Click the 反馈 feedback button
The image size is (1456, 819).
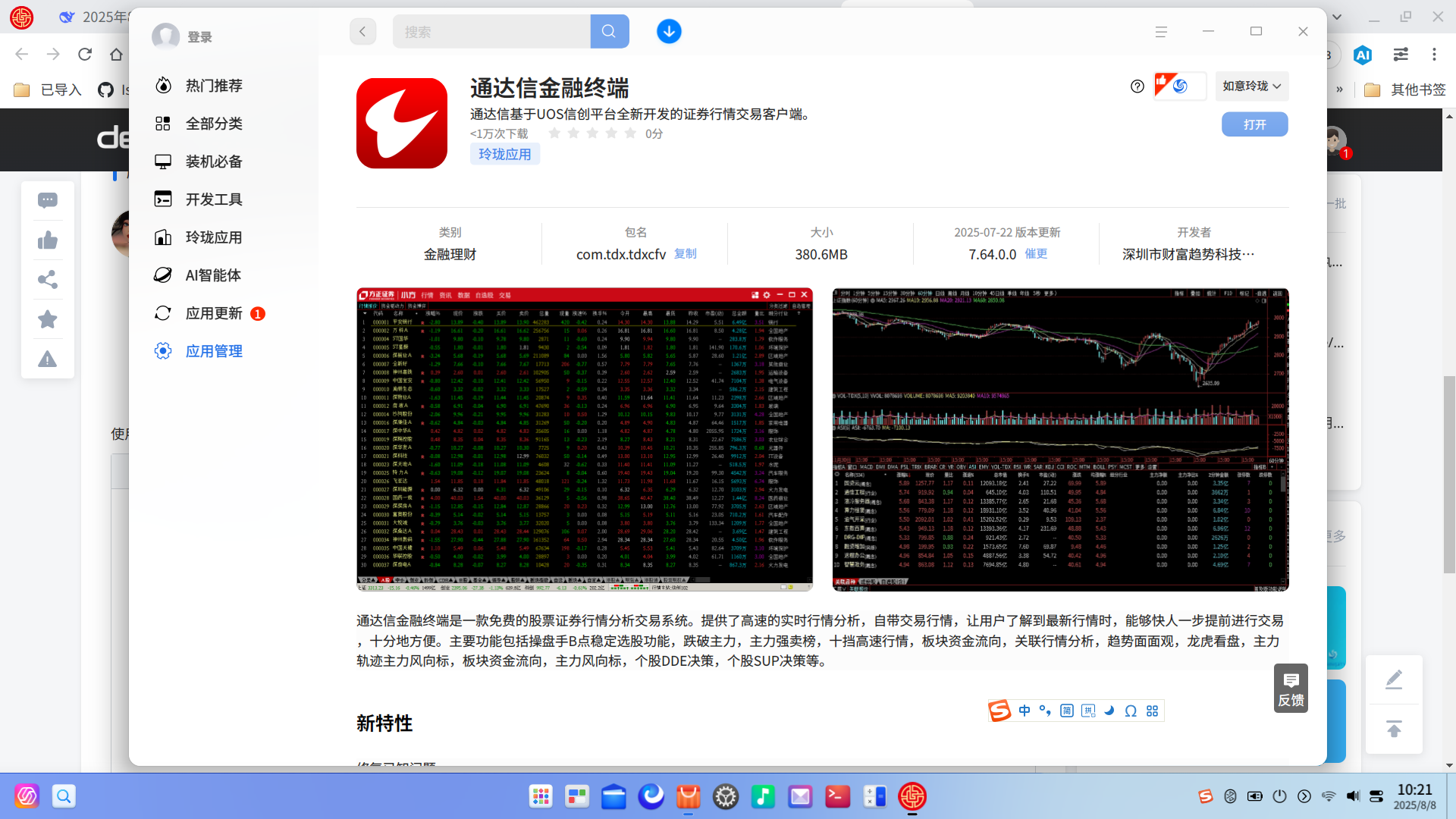click(1291, 689)
